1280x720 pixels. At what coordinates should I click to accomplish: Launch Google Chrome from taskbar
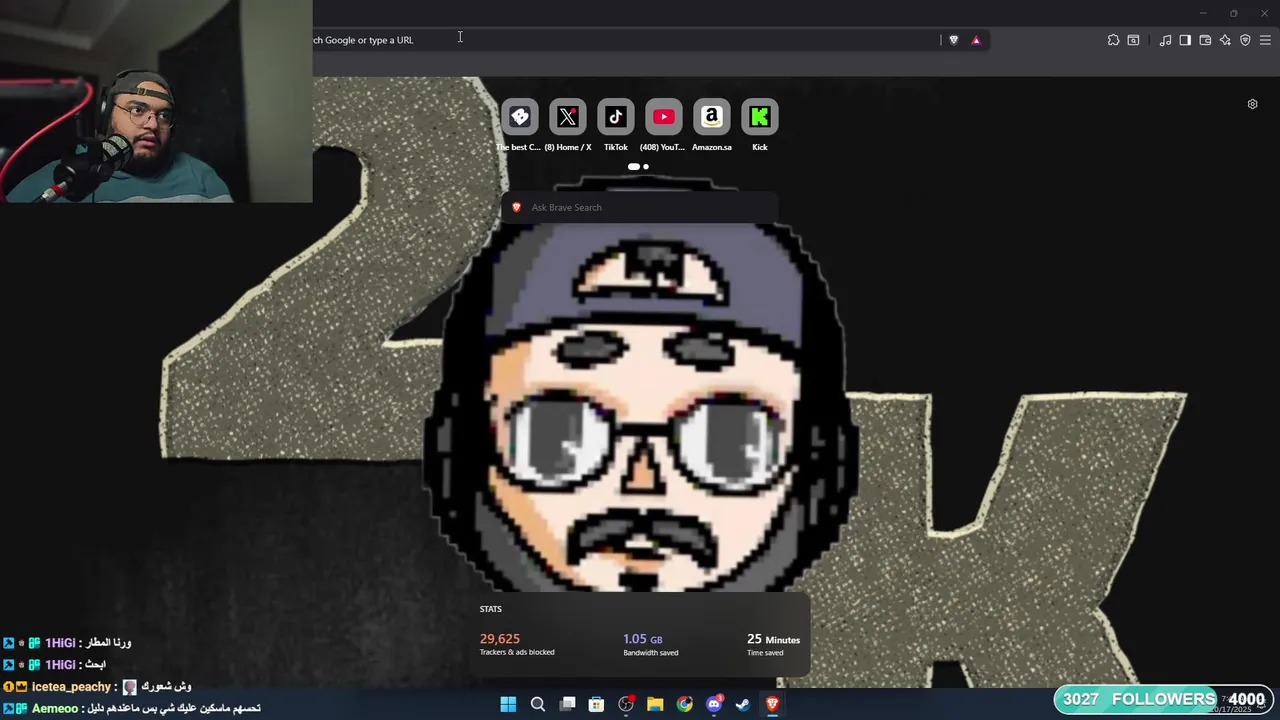(x=684, y=704)
